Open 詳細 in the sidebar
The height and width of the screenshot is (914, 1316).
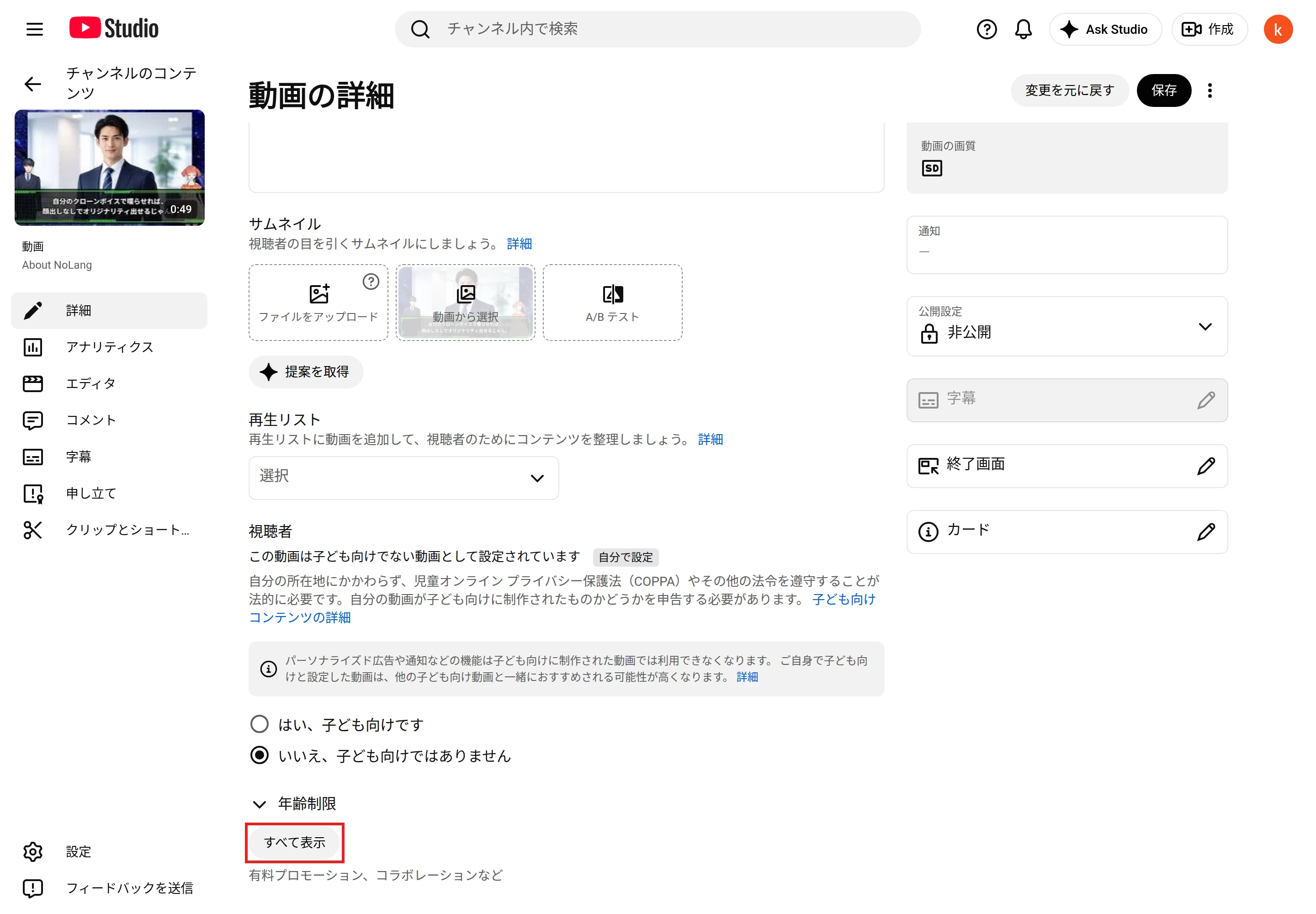(109, 310)
